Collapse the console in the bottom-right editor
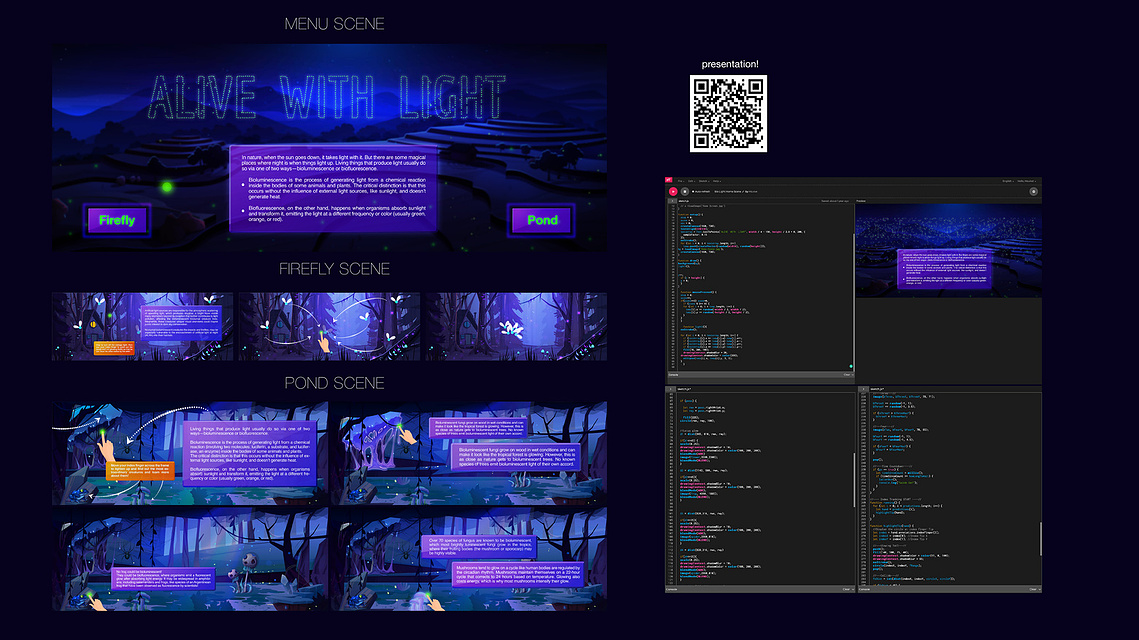This screenshot has height=640, width=1139. [x=1039, y=589]
